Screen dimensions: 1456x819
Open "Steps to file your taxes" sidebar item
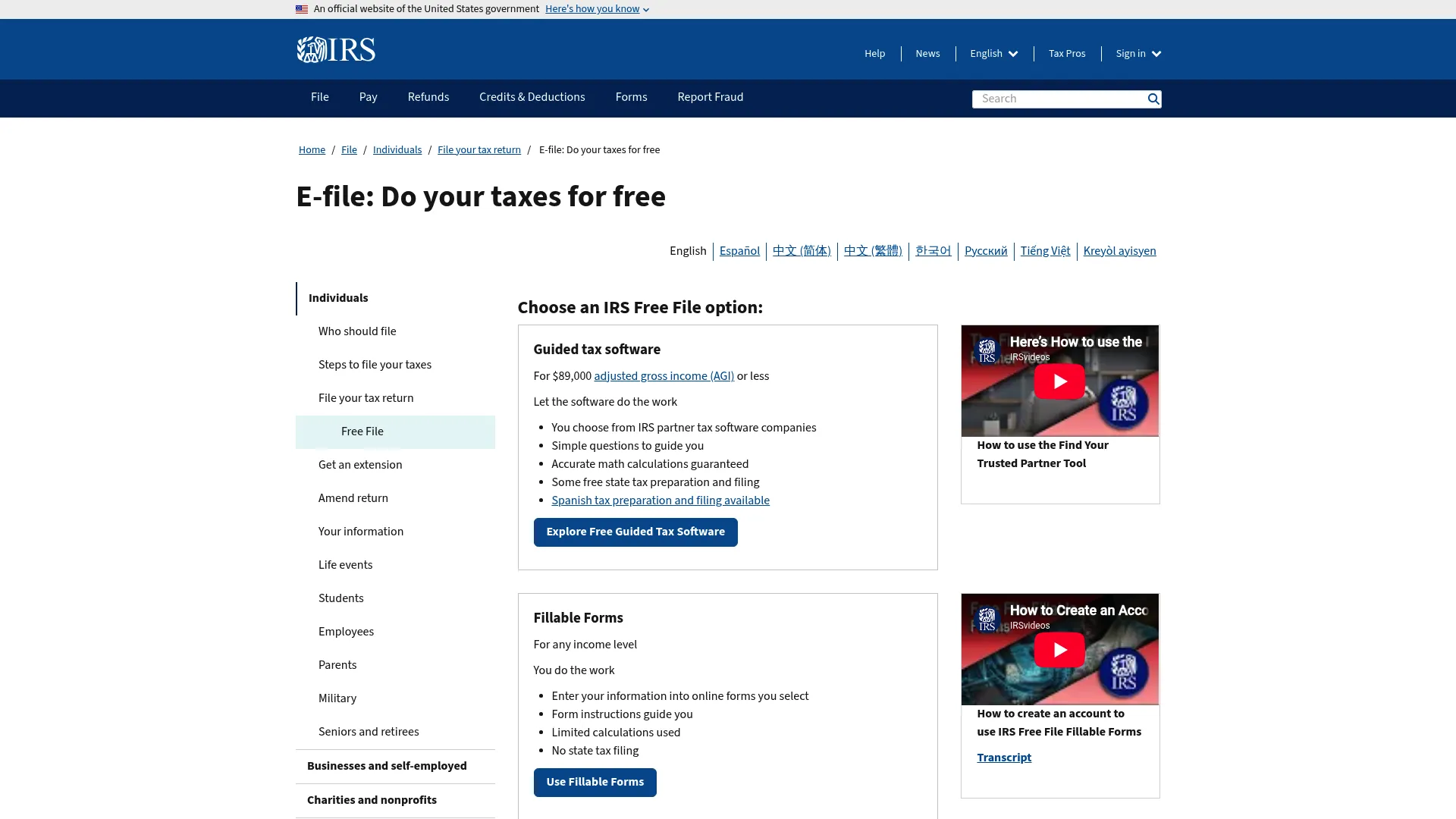tap(395, 366)
